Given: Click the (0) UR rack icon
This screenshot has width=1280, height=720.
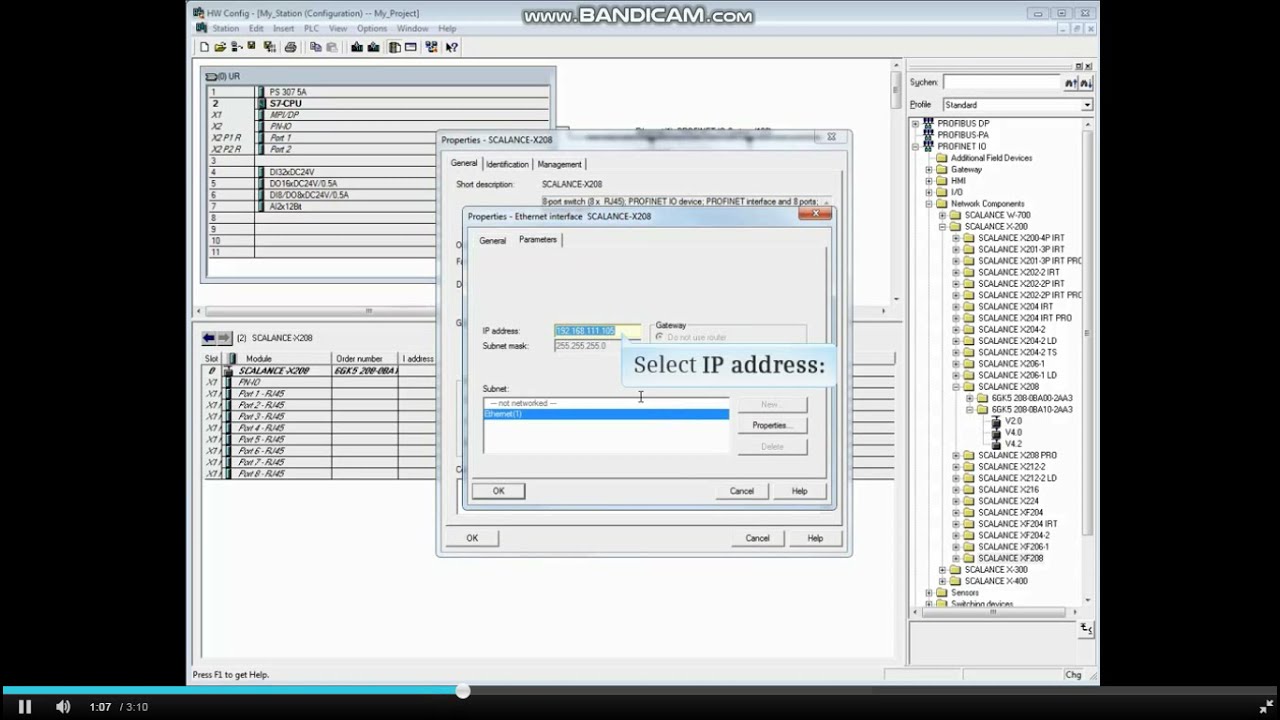Looking at the screenshot, I should click(x=210, y=76).
